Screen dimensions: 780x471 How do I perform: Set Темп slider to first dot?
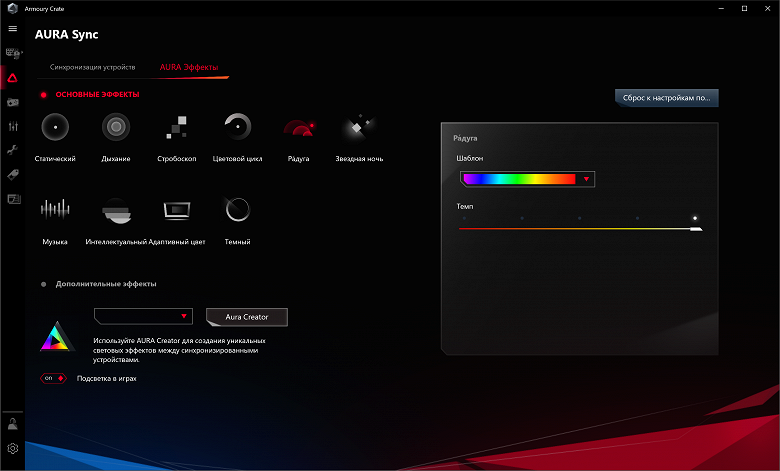coord(465,218)
